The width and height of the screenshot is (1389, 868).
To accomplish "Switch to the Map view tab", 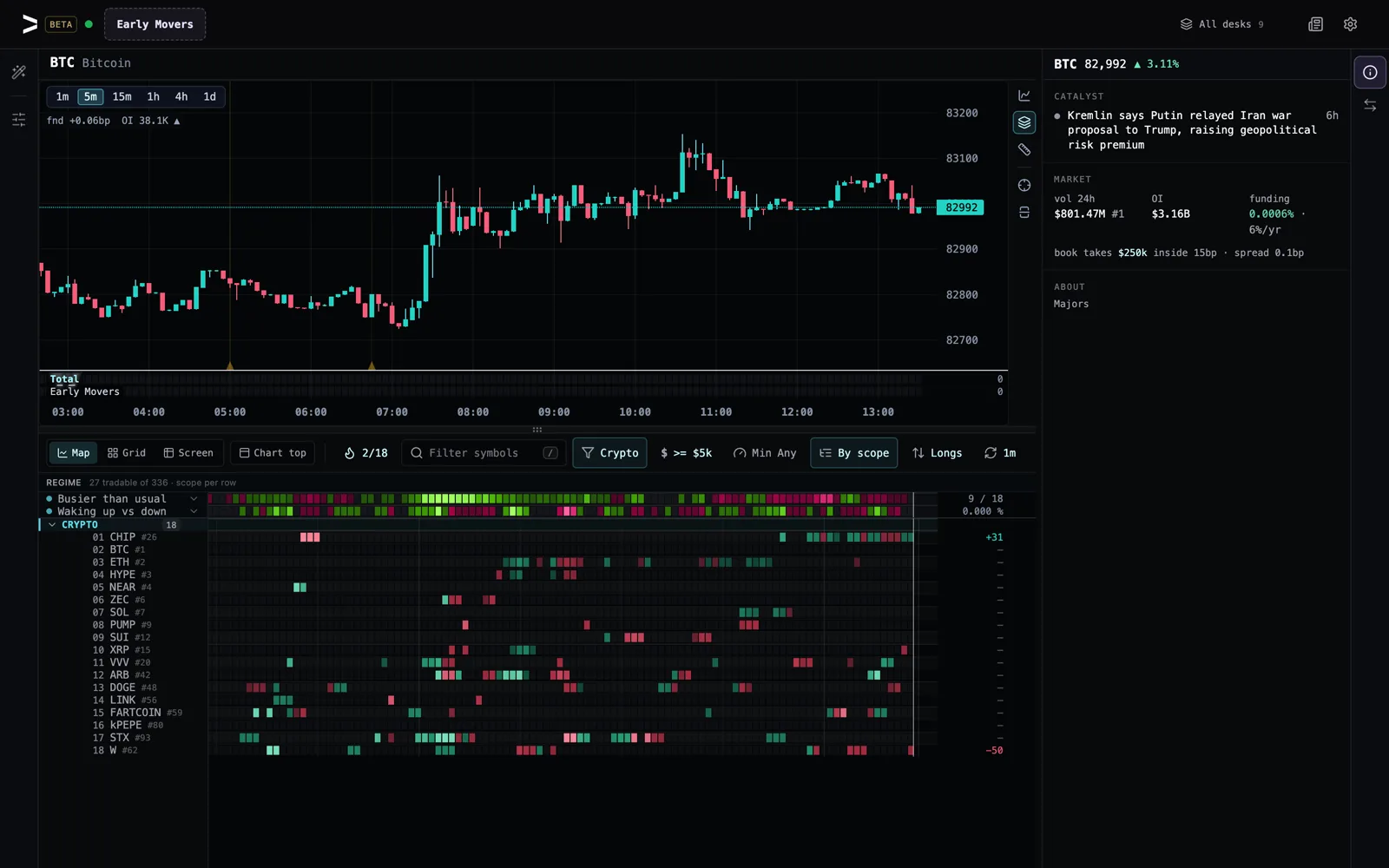I will pos(73,453).
